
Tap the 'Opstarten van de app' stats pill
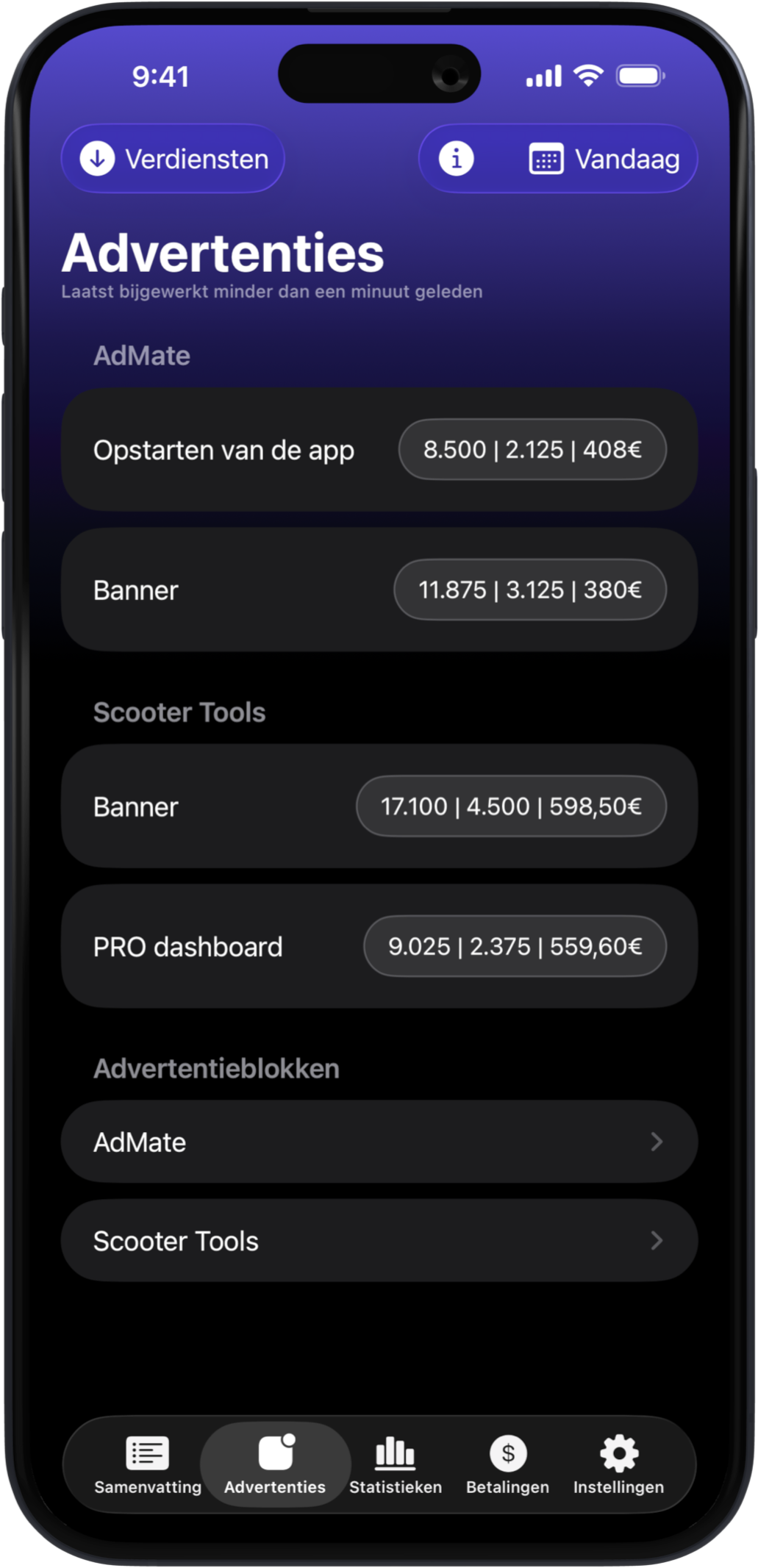(x=532, y=449)
